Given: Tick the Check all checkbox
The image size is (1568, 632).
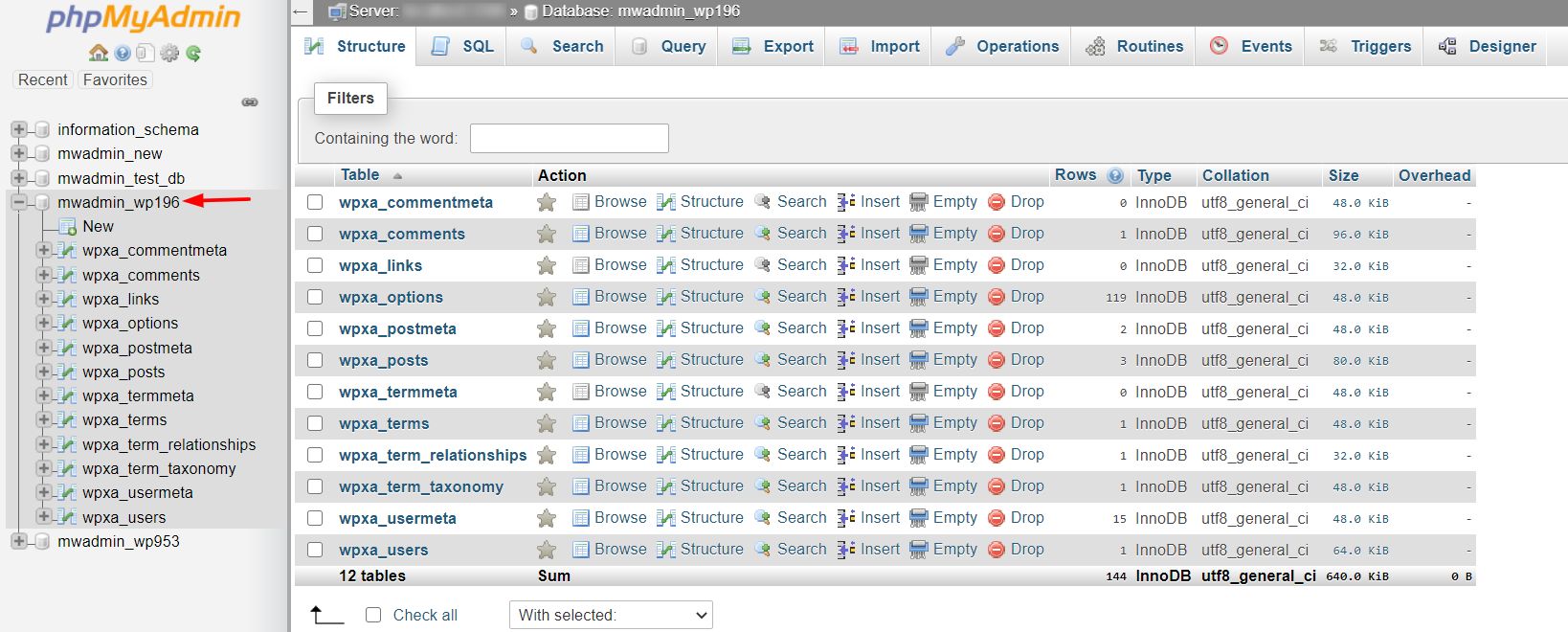Looking at the screenshot, I should tap(373, 615).
